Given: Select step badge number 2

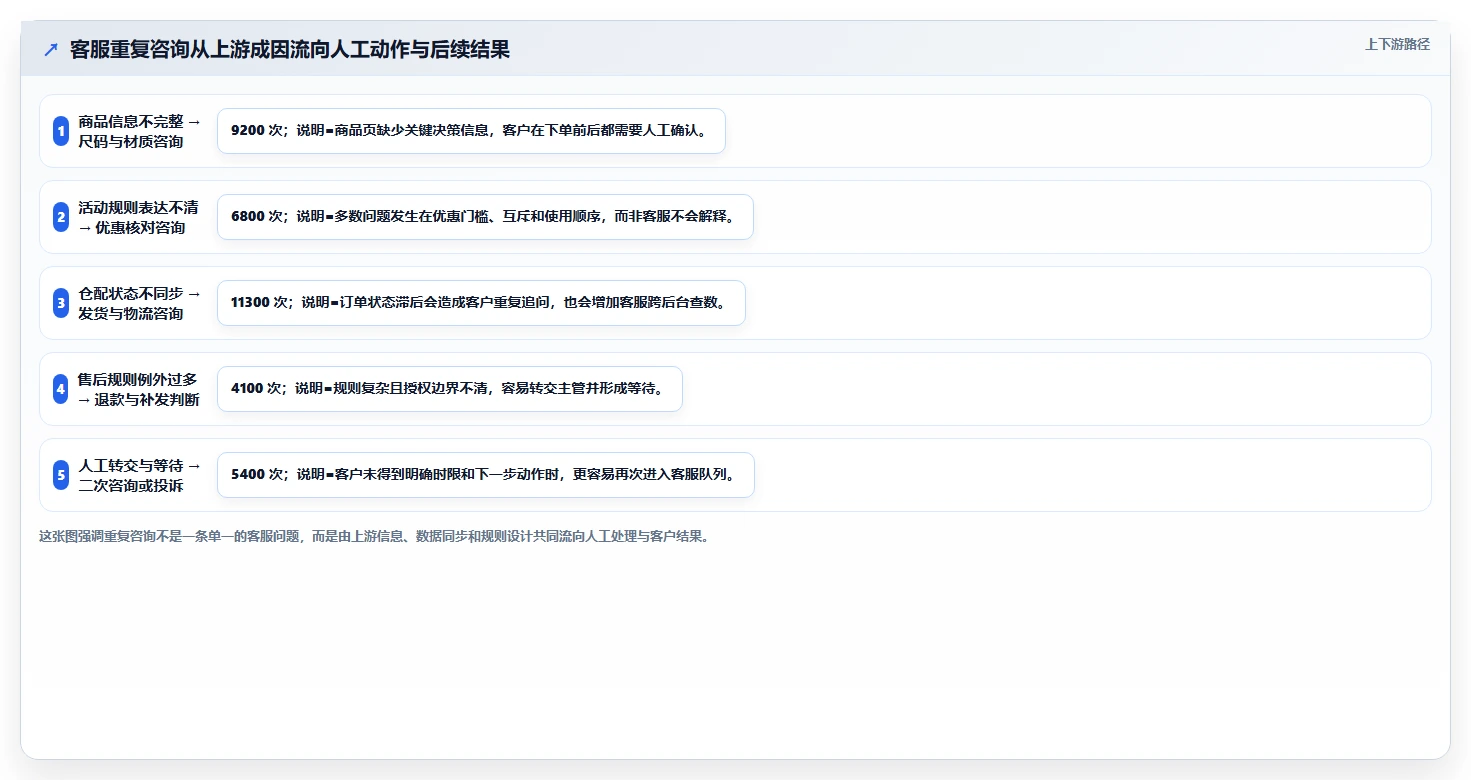Looking at the screenshot, I should pyautogui.click(x=61, y=217).
